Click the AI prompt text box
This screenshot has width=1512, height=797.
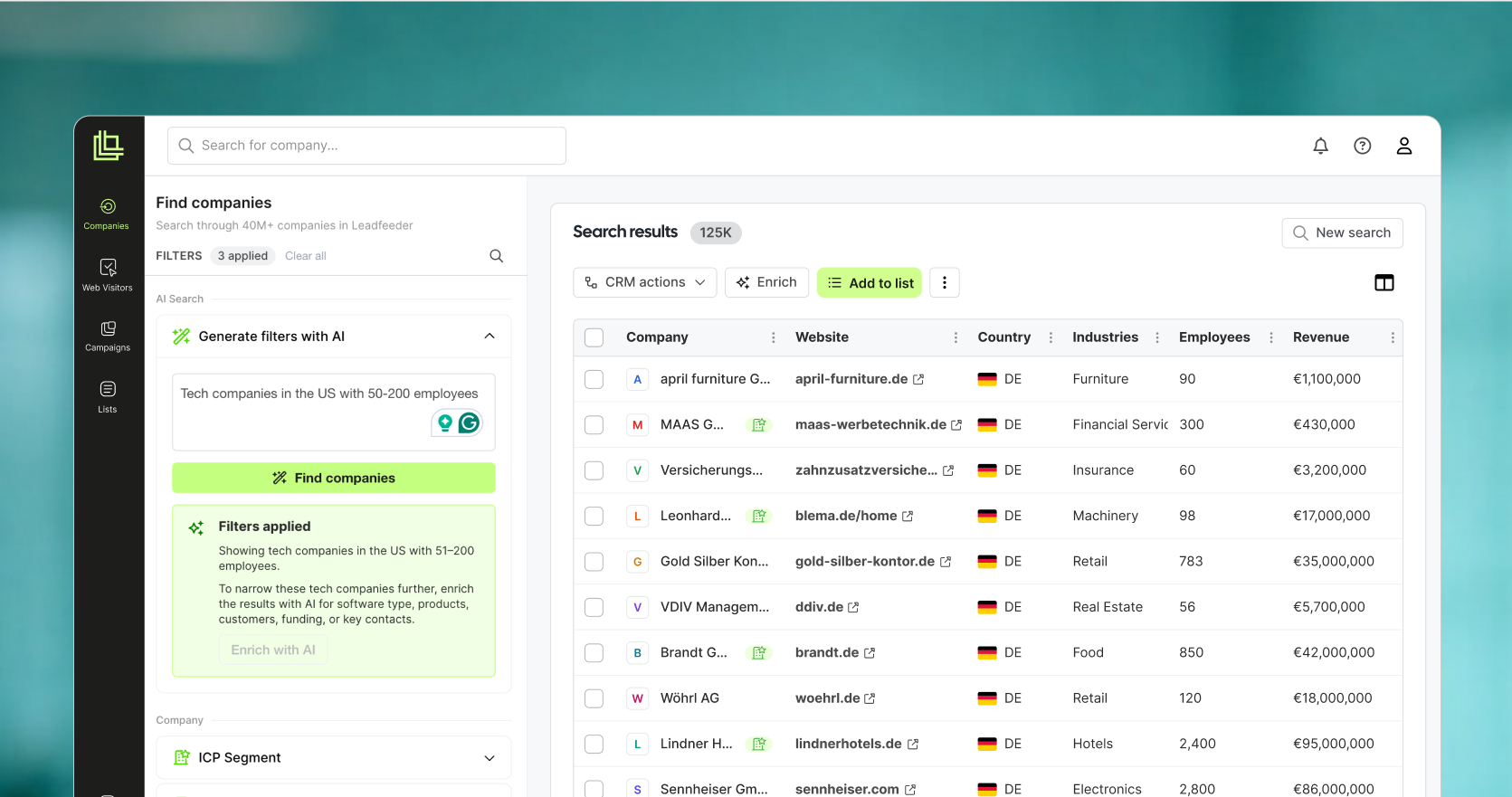click(x=334, y=412)
